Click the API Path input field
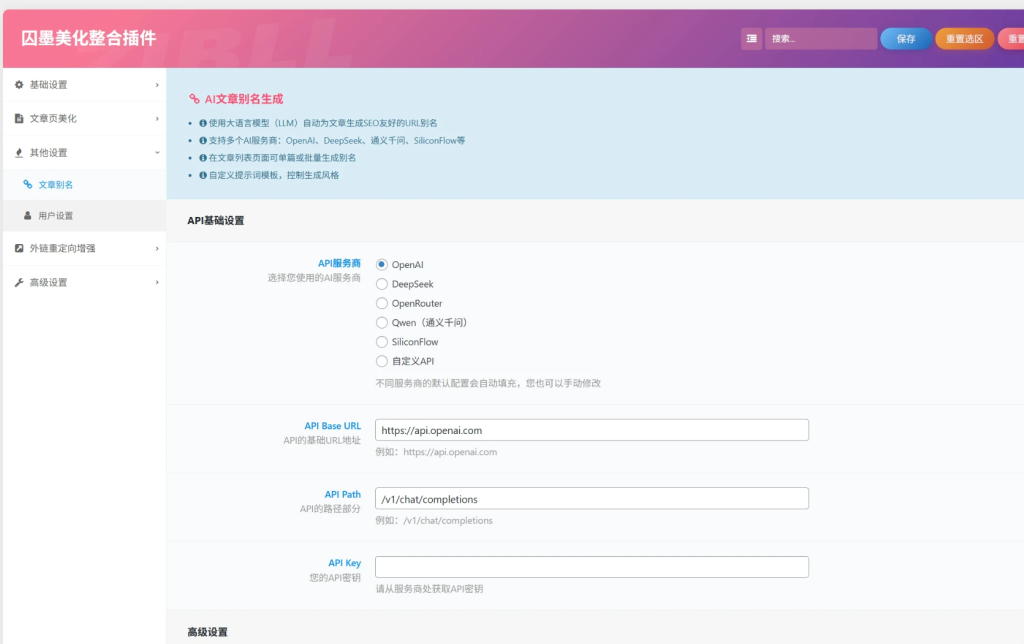Image resolution: width=1024 pixels, height=644 pixels. (592, 499)
